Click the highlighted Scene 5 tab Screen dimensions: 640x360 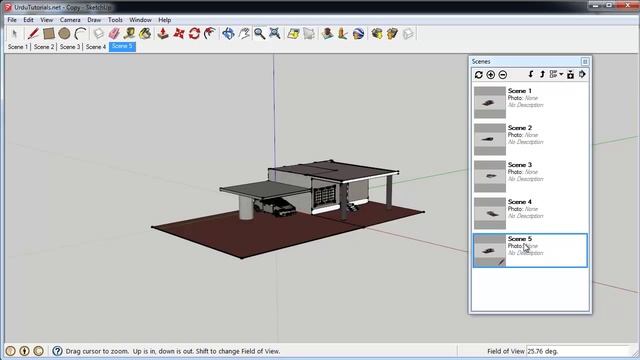(x=122, y=47)
